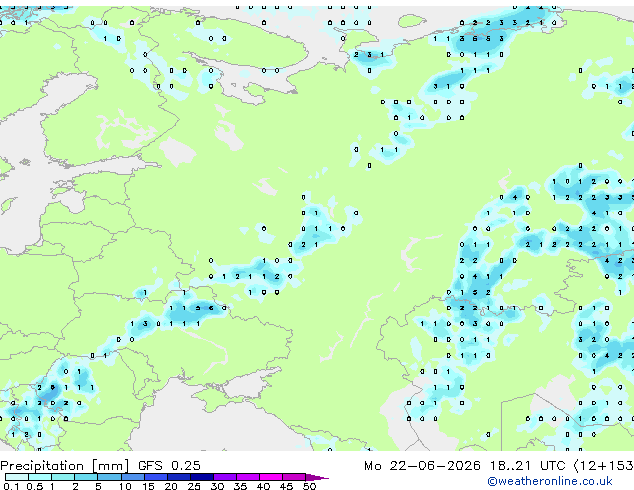Click the 1–2 mm legend swatch
This screenshot has width=634, height=490.
[63, 477]
